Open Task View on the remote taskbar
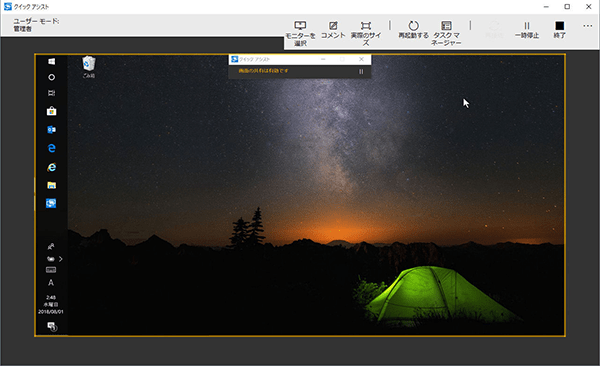 tap(51, 93)
